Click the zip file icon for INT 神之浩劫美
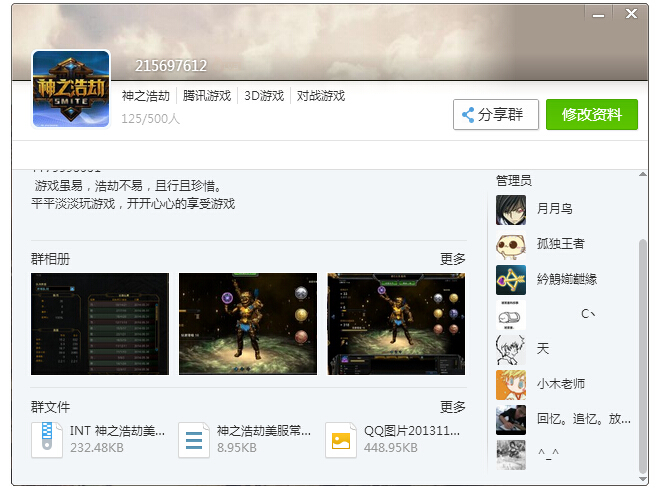 click(47, 440)
